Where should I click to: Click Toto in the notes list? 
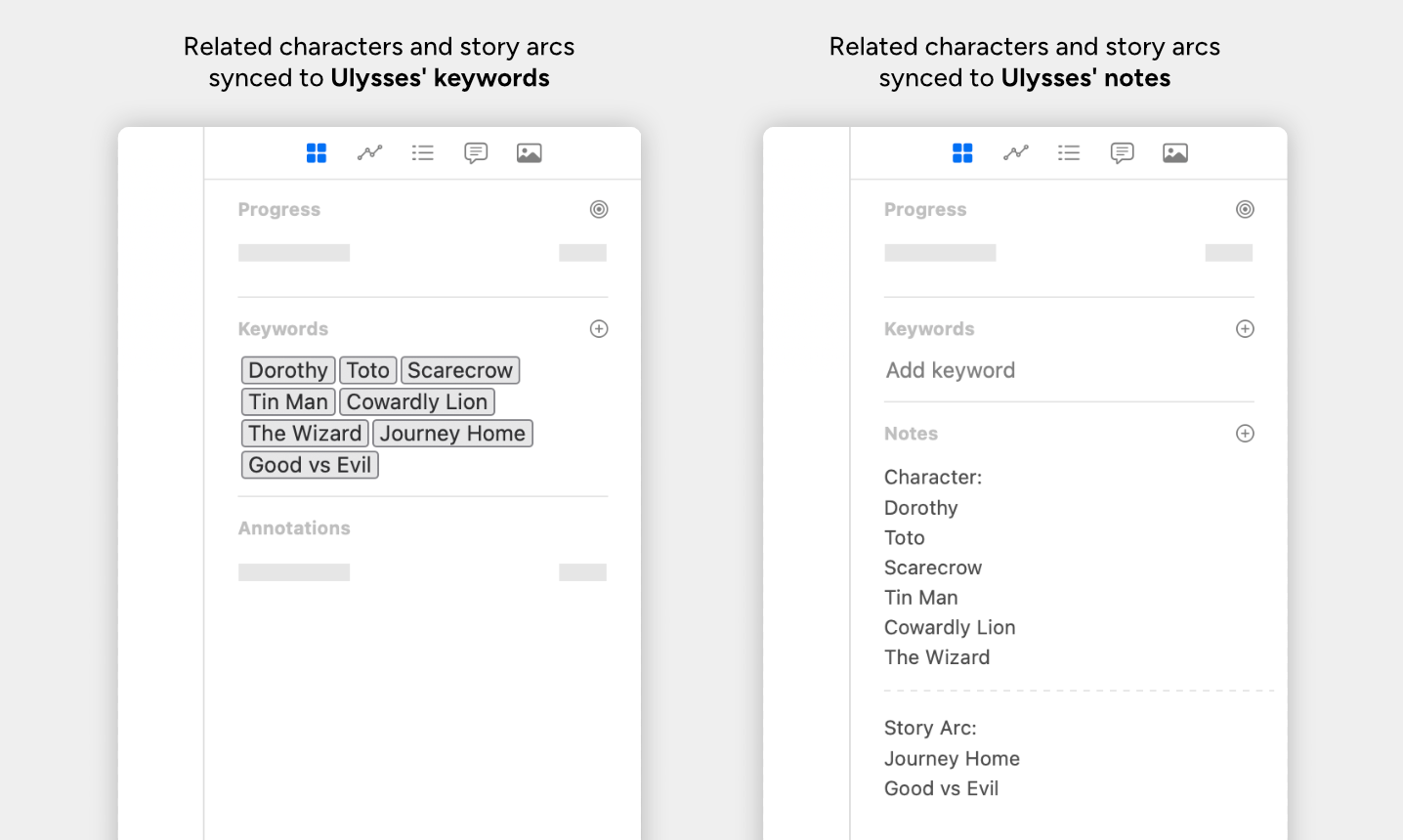(x=905, y=537)
